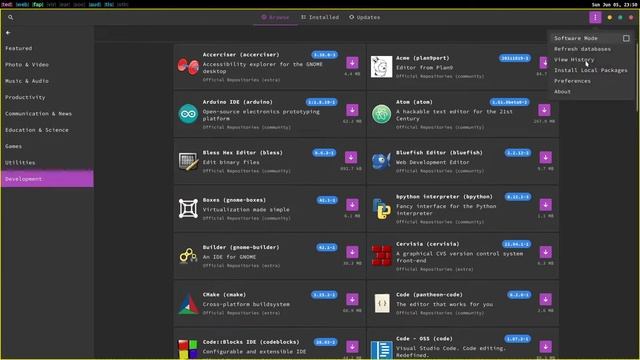Image resolution: width=640 pixels, height=360 pixels.
Task: Click the Acme app icon
Action: point(382,67)
